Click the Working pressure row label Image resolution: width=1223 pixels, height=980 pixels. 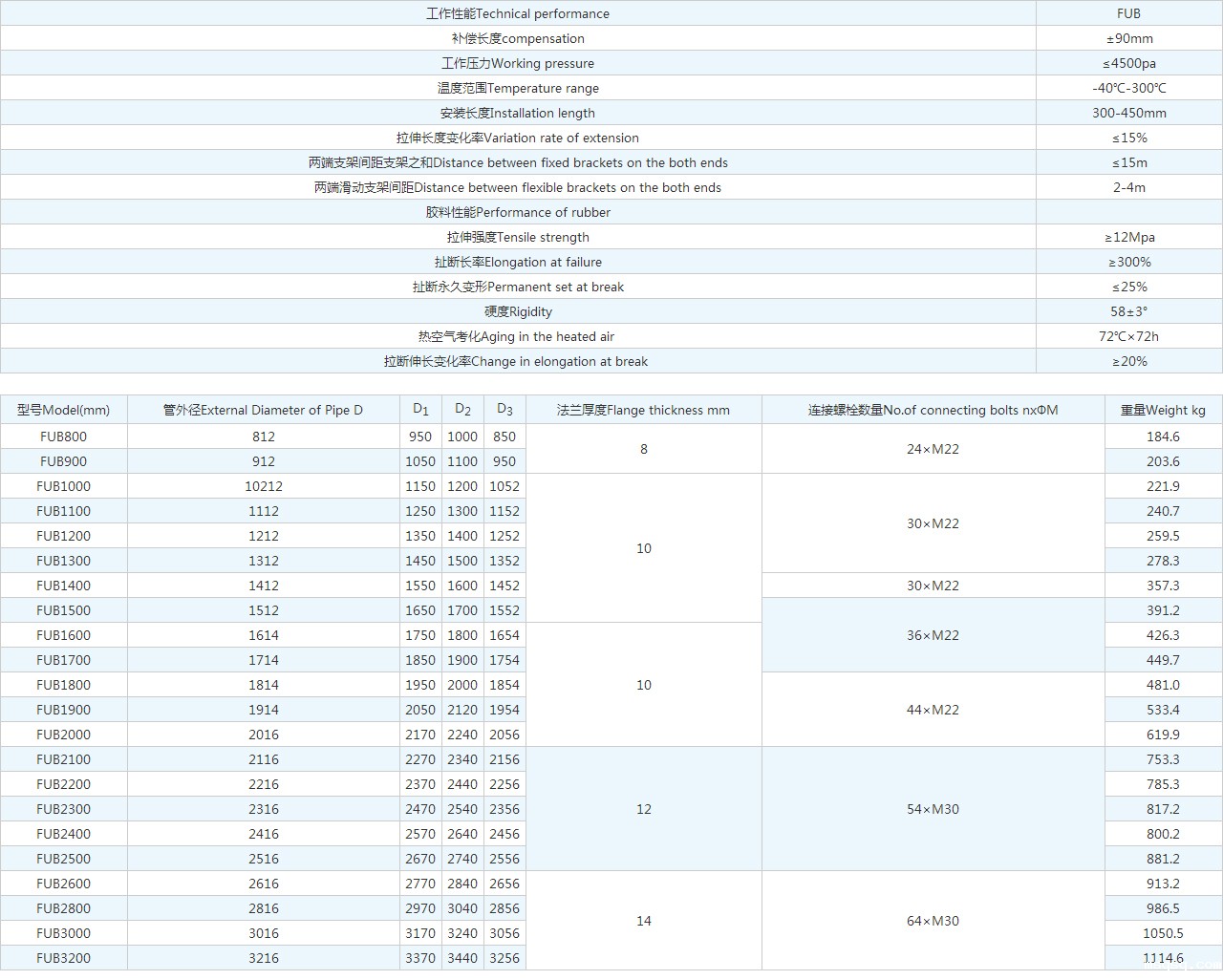coord(518,63)
